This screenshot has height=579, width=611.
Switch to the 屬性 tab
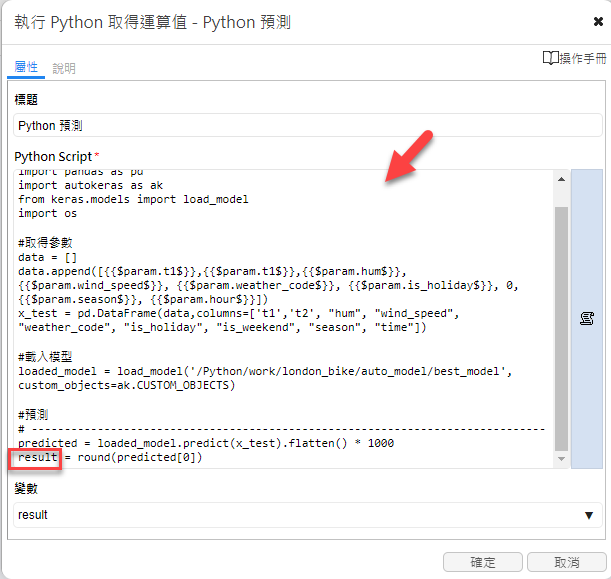point(26,67)
